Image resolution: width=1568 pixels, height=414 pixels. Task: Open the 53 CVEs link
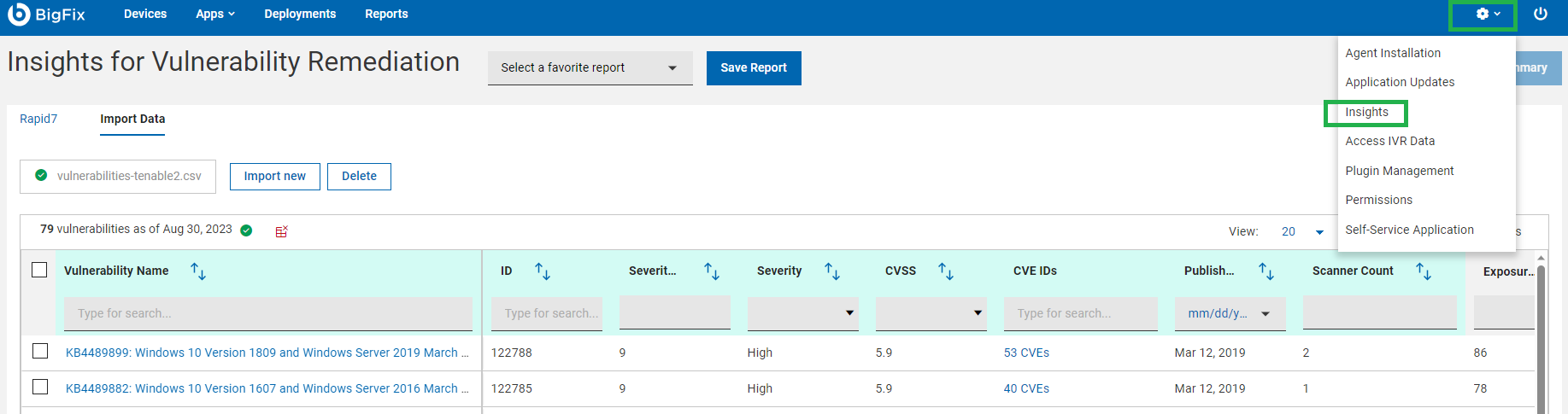tap(1026, 353)
